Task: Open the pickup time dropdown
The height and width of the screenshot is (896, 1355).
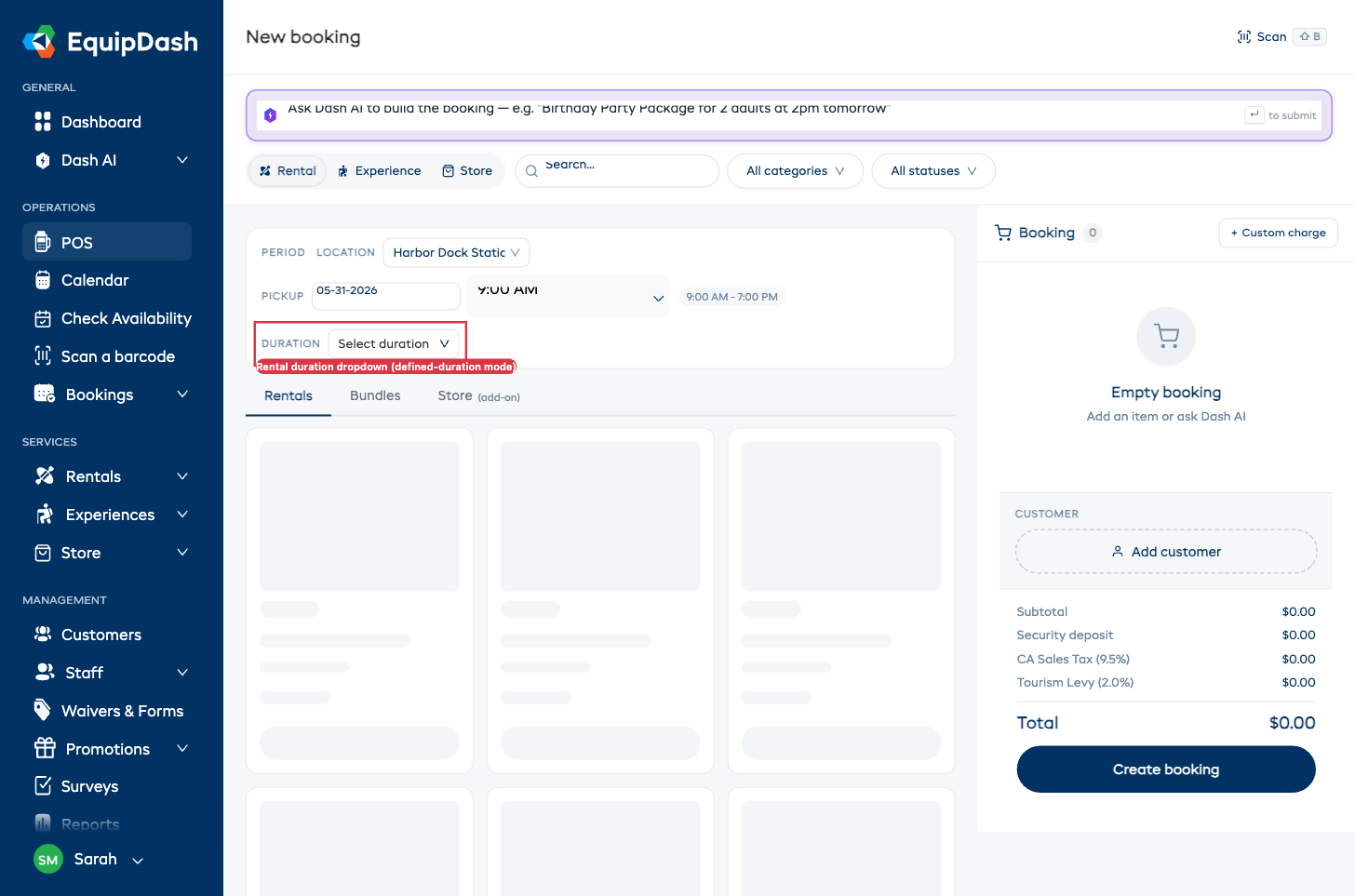Action: [569, 297]
